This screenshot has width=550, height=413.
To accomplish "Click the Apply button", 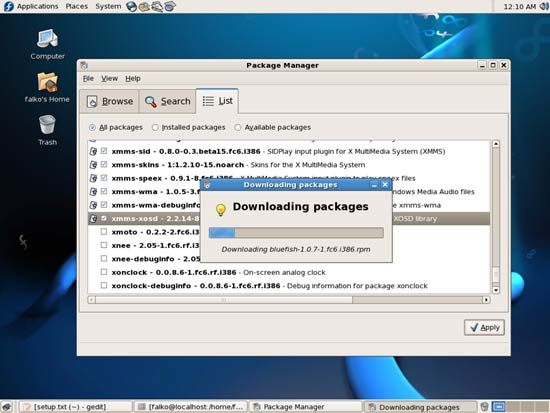I will 484,327.
